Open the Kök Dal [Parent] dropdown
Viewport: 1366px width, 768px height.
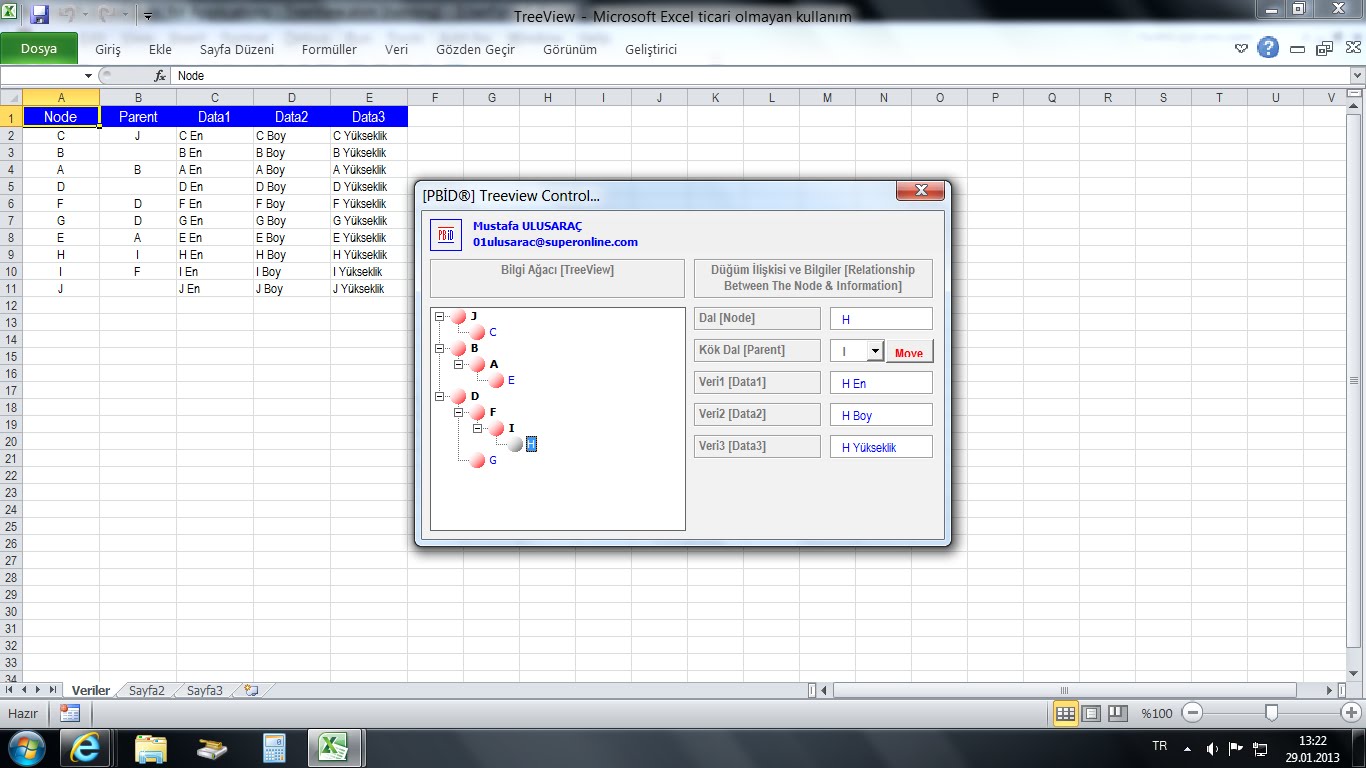(x=873, y=350)
